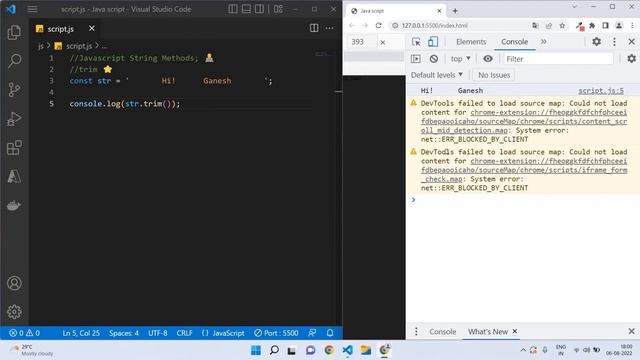Viewport: 640px width, 360px height.
Task: Click the js breadcrumb folder
Action: tap(41, 46)
